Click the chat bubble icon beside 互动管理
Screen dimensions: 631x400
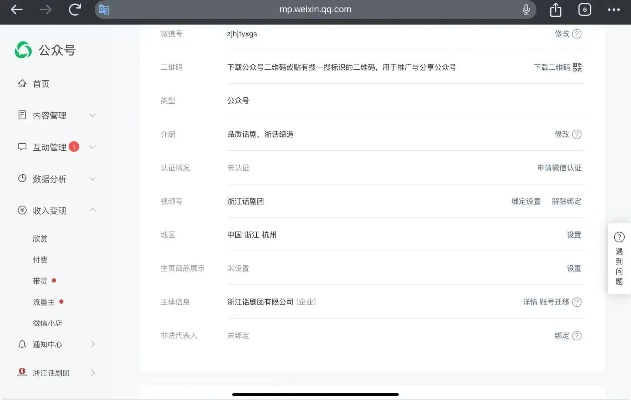click(22, 146)
